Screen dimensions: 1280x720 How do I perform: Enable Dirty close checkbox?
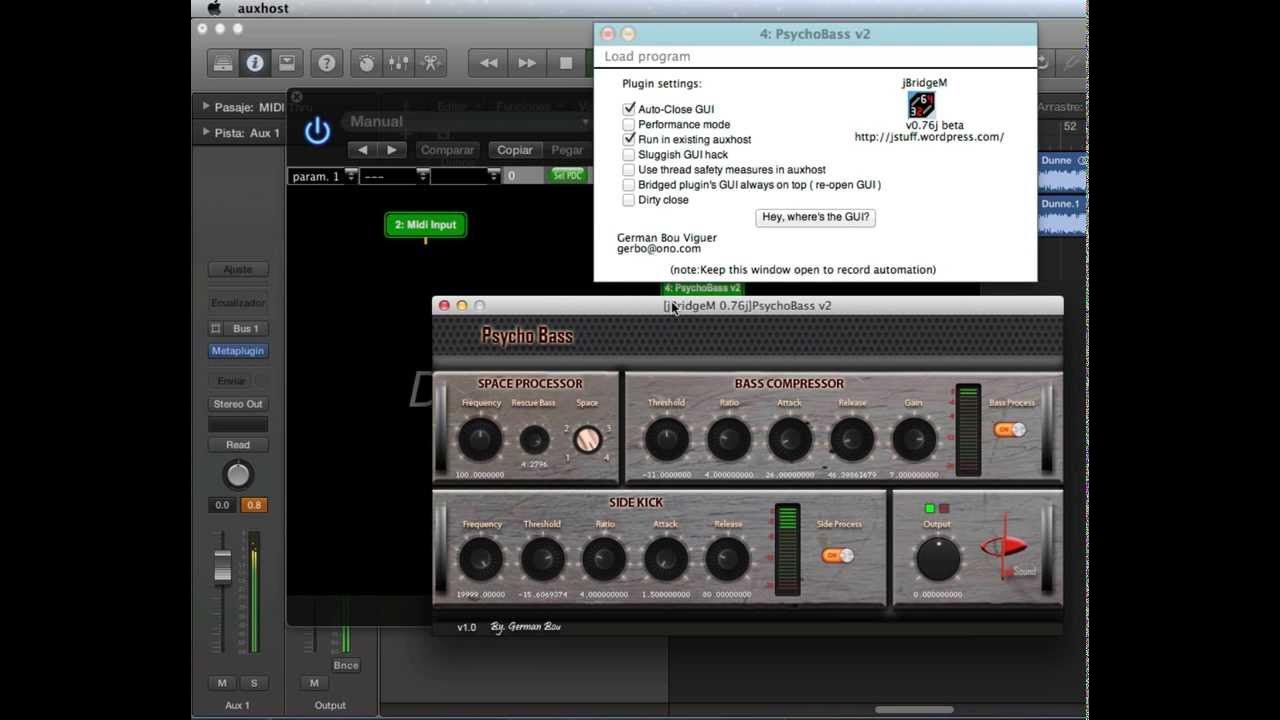(629, 199)
